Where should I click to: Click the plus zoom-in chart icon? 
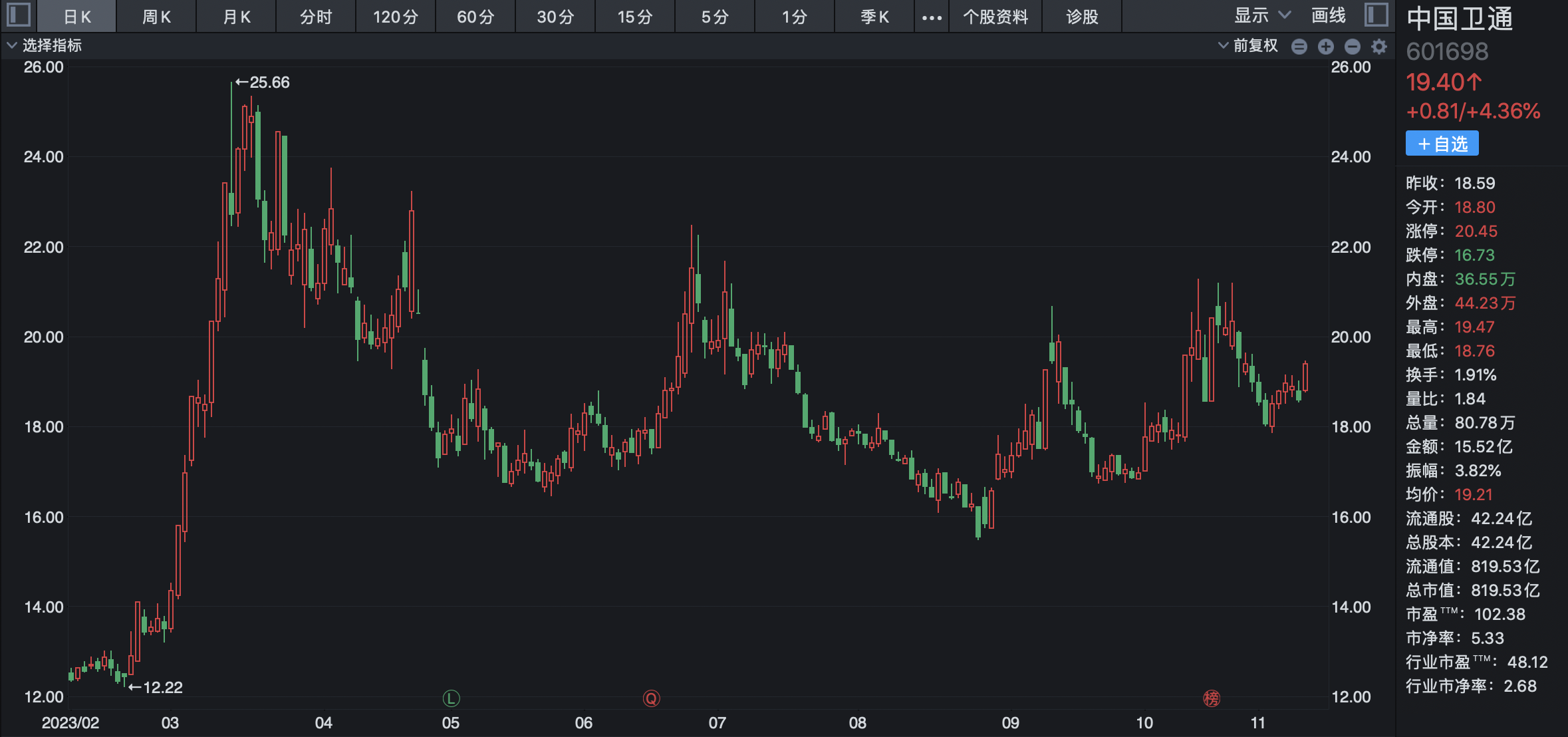(x=1325, y=46)
